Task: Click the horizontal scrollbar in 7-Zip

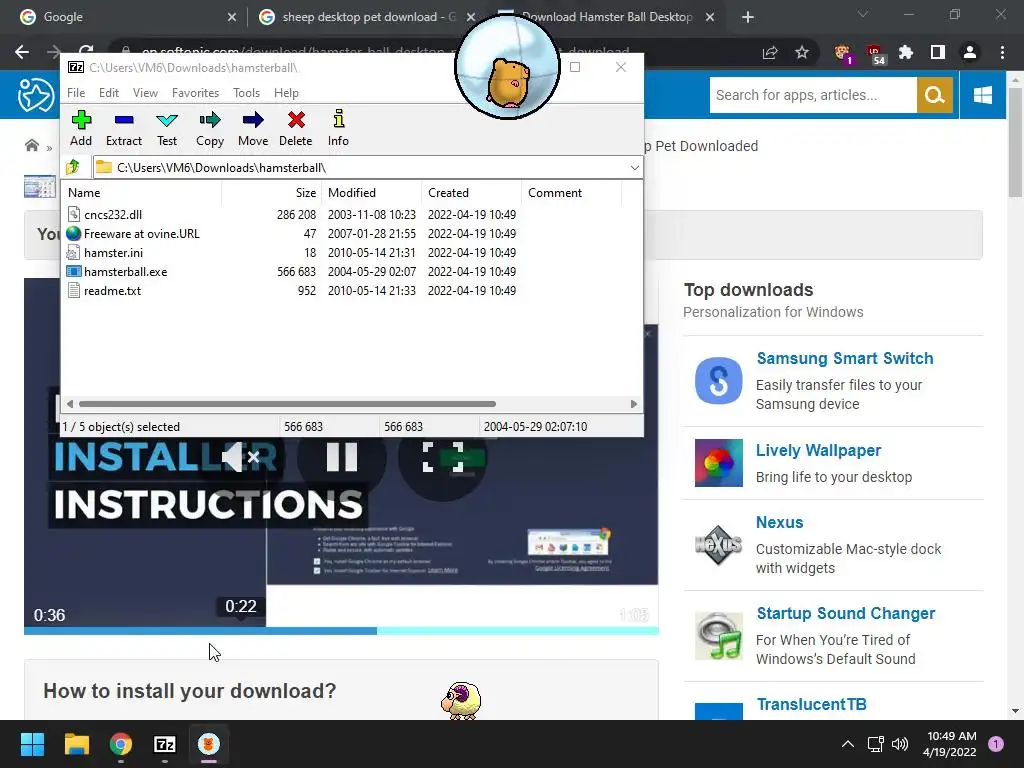Action: (287, 404)
